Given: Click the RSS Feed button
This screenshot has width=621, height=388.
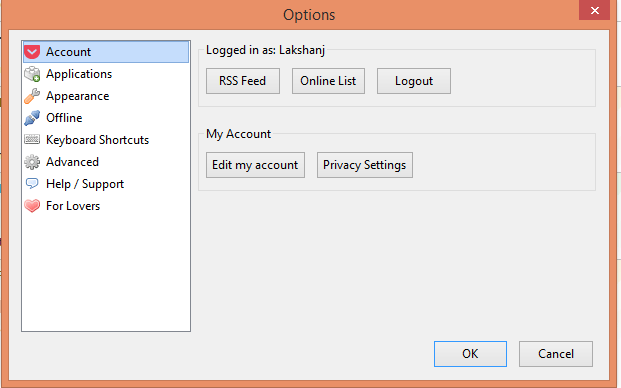Looking at the screenshot, I should (243, 81).
